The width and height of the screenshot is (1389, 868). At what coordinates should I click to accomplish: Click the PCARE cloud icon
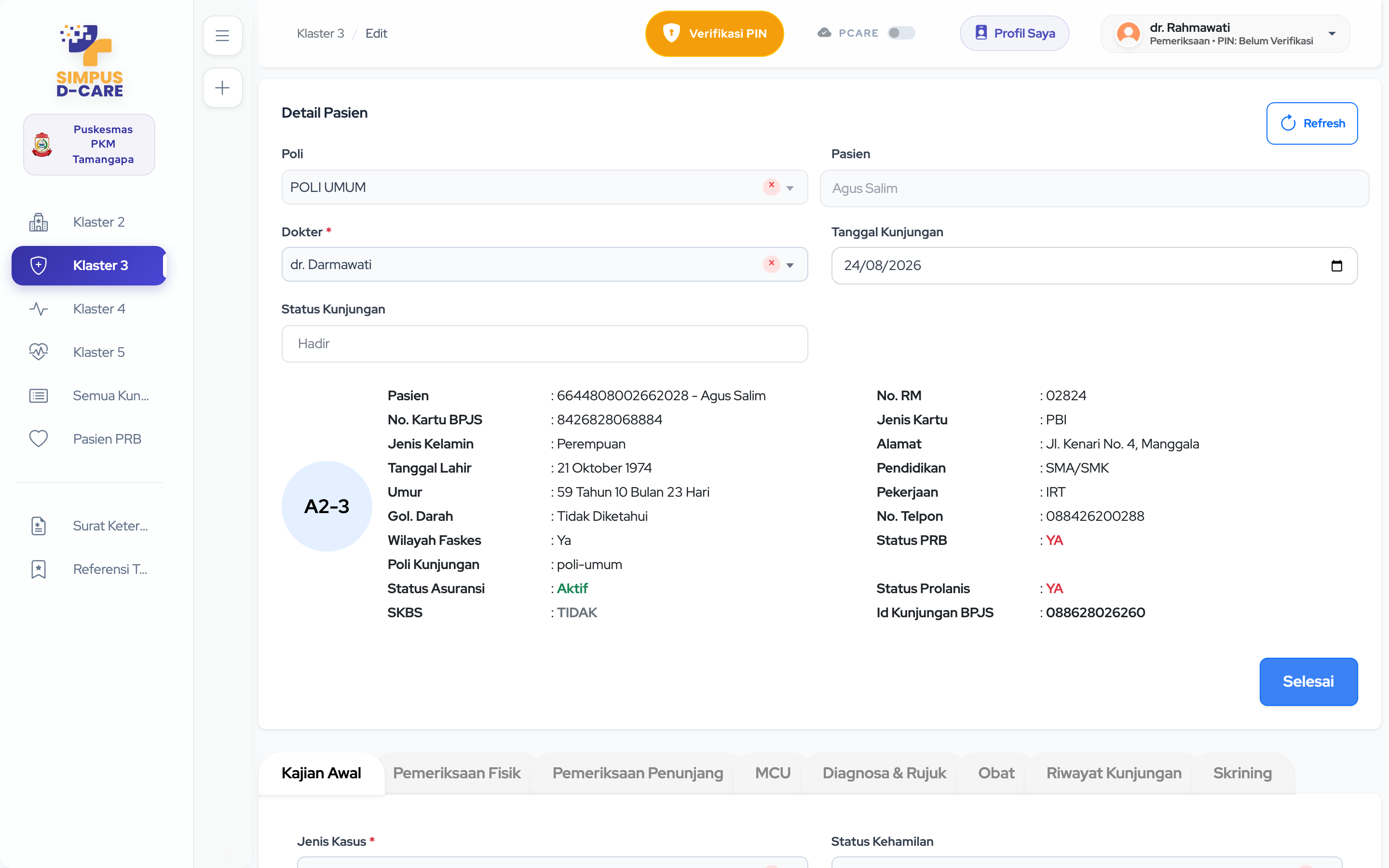click(824, 33)
